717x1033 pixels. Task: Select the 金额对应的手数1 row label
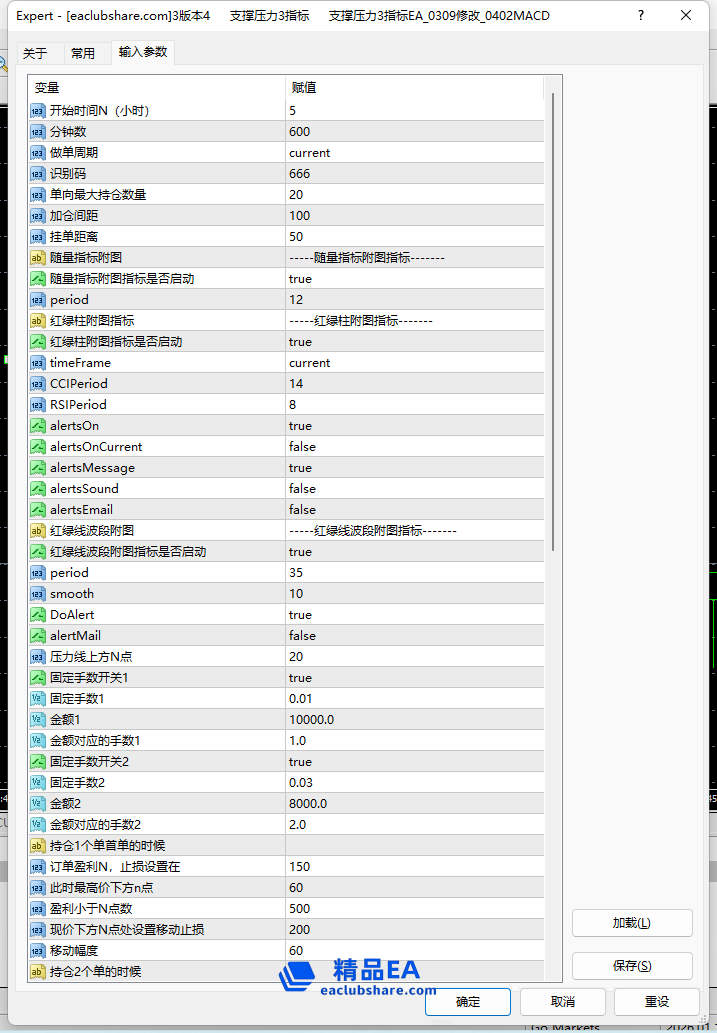[x=95, y=741]
